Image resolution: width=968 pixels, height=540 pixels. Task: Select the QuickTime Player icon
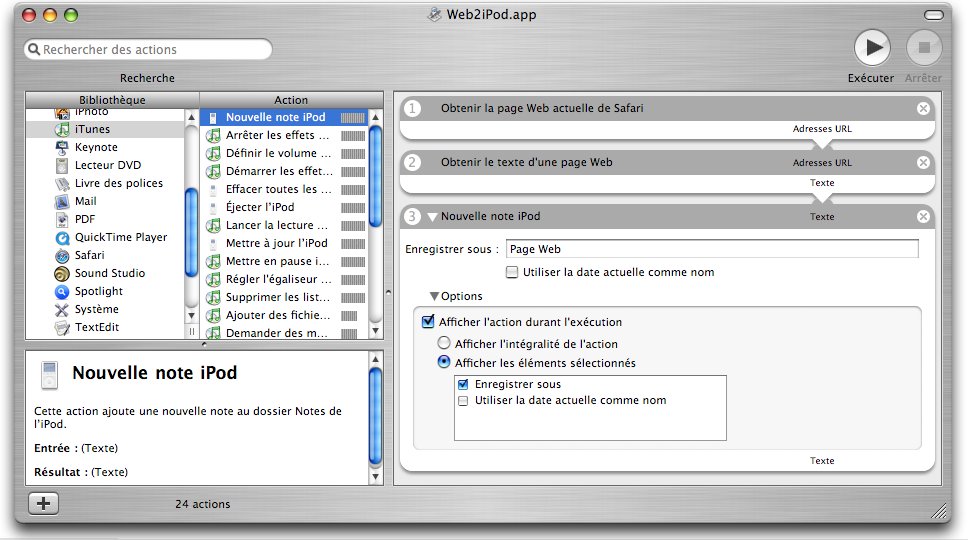62,237
